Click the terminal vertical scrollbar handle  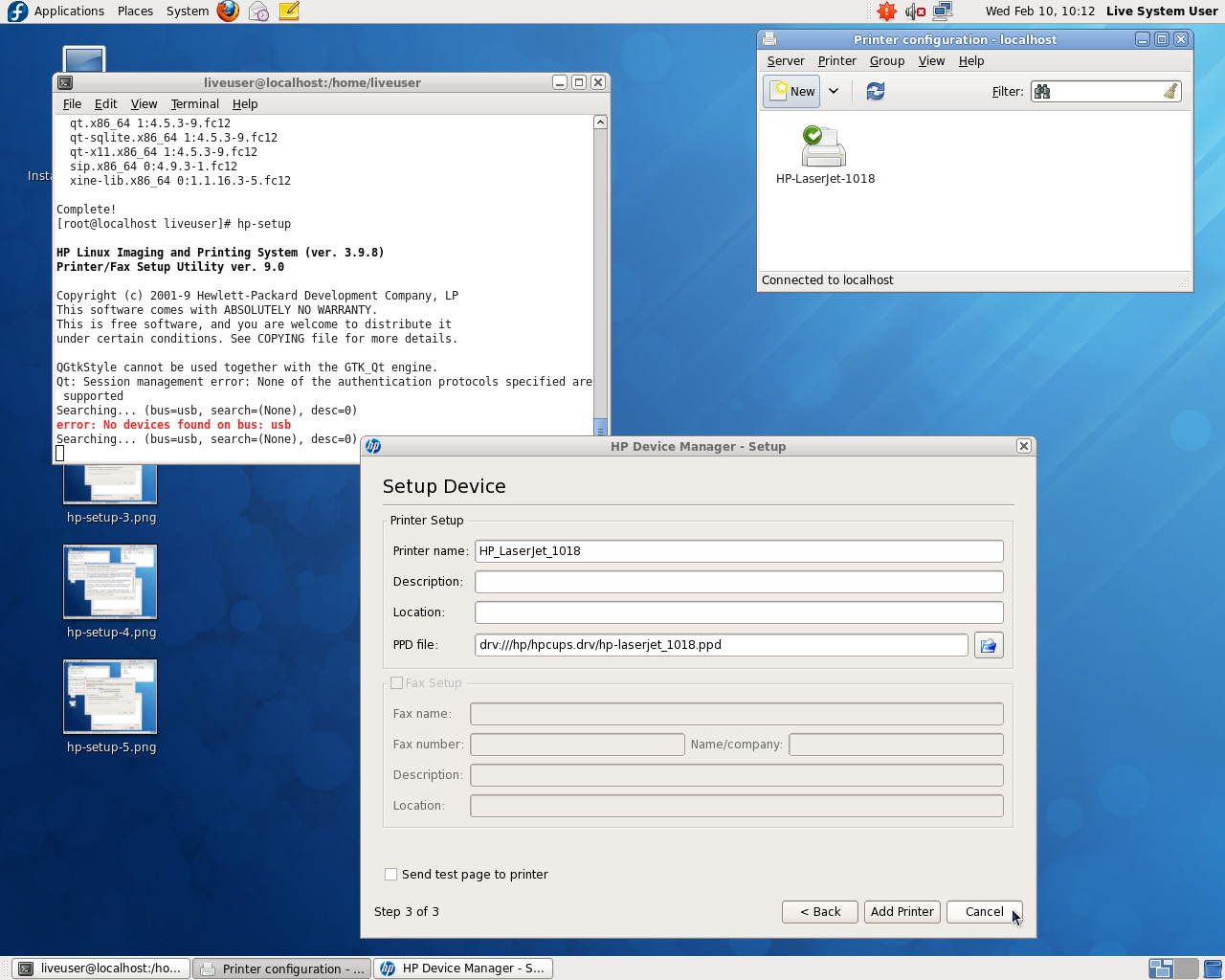click(600, 427)
